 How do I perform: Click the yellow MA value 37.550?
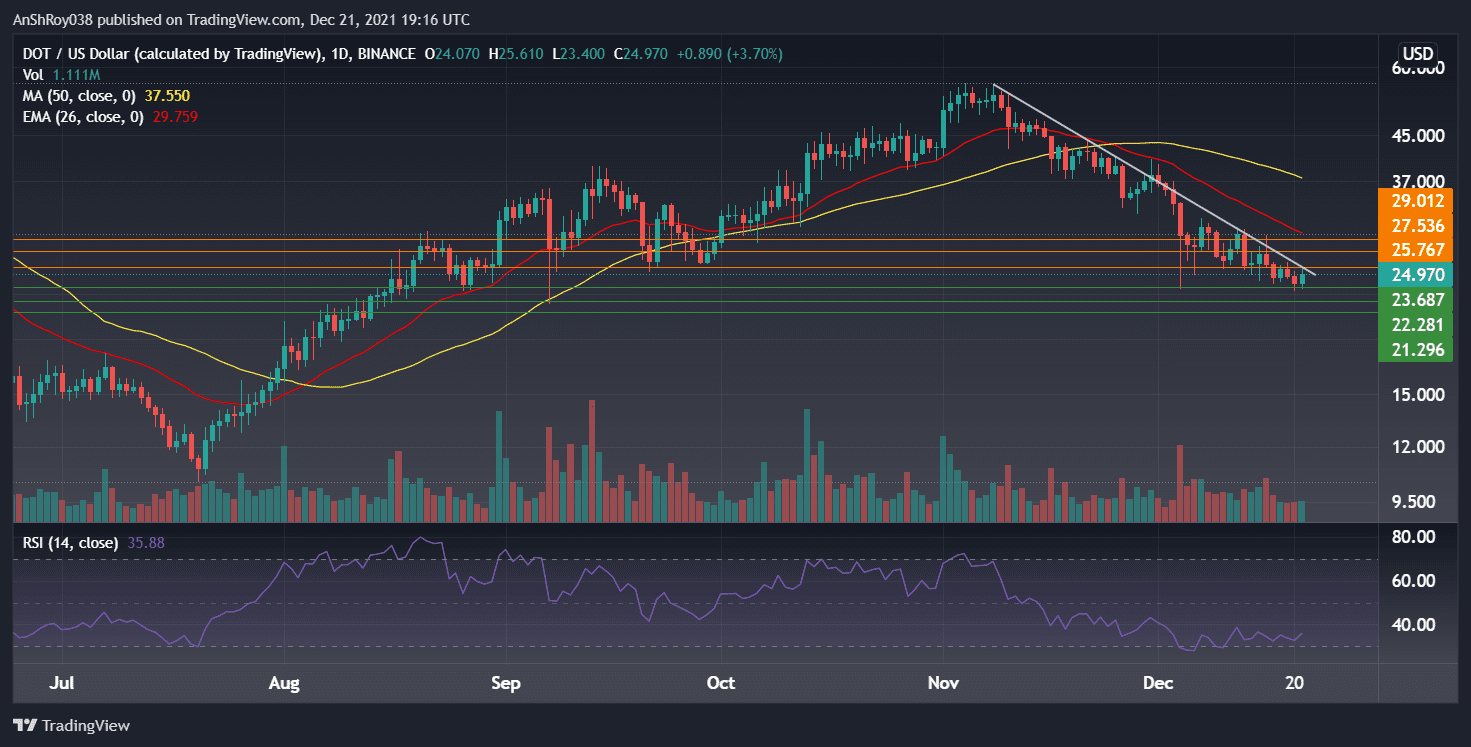[169, 95]
